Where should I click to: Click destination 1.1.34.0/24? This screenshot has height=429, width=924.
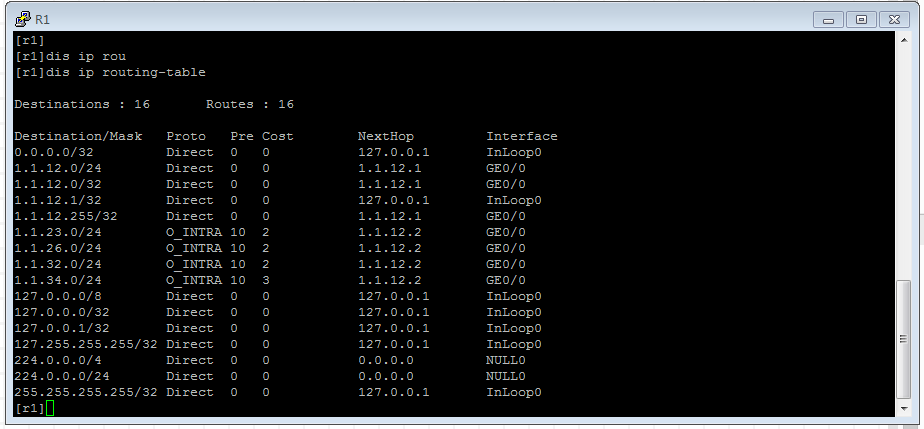[58, 280]
